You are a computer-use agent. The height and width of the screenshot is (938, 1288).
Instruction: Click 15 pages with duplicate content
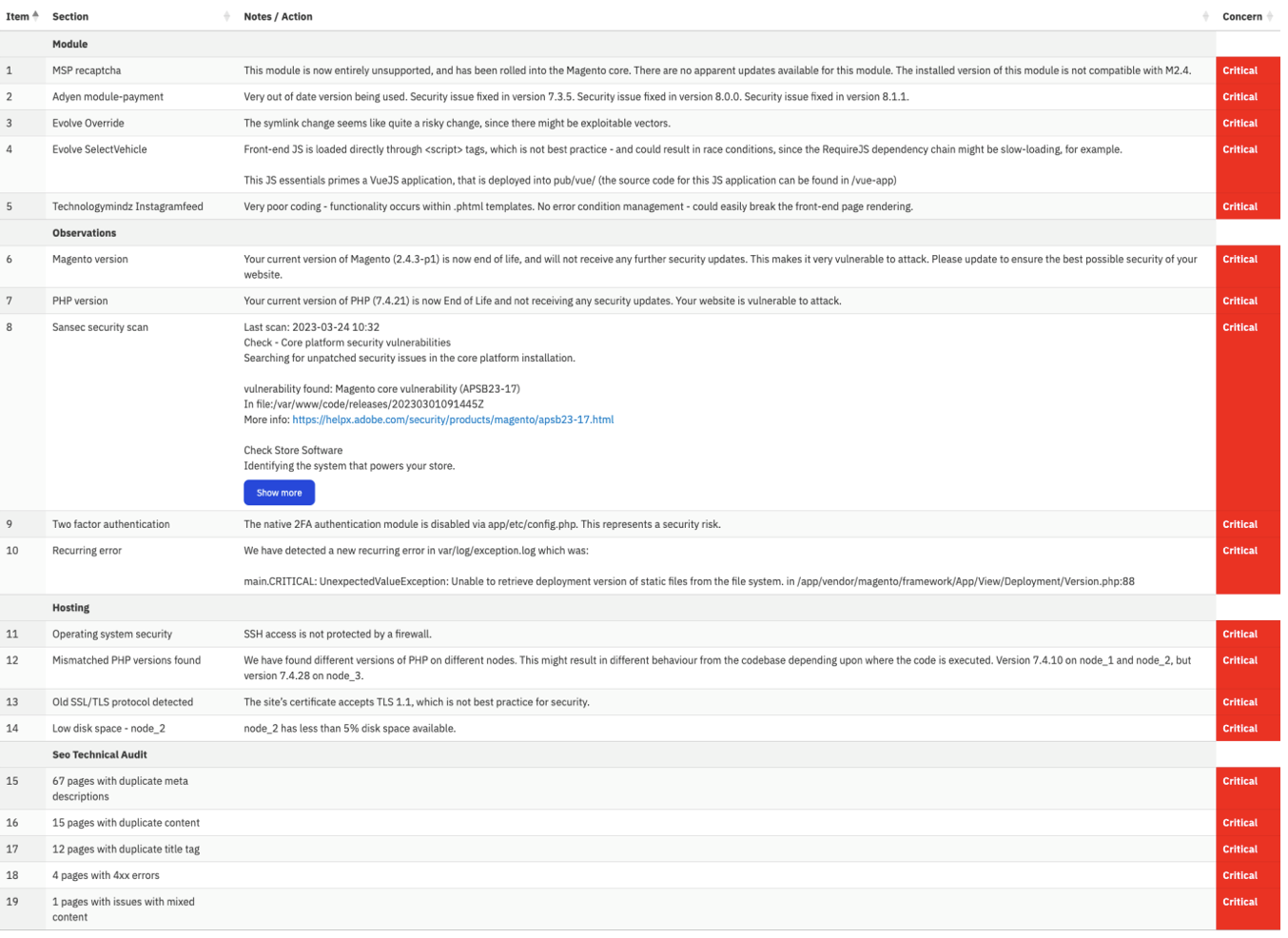pyautogui.click(x=126, y=823)
